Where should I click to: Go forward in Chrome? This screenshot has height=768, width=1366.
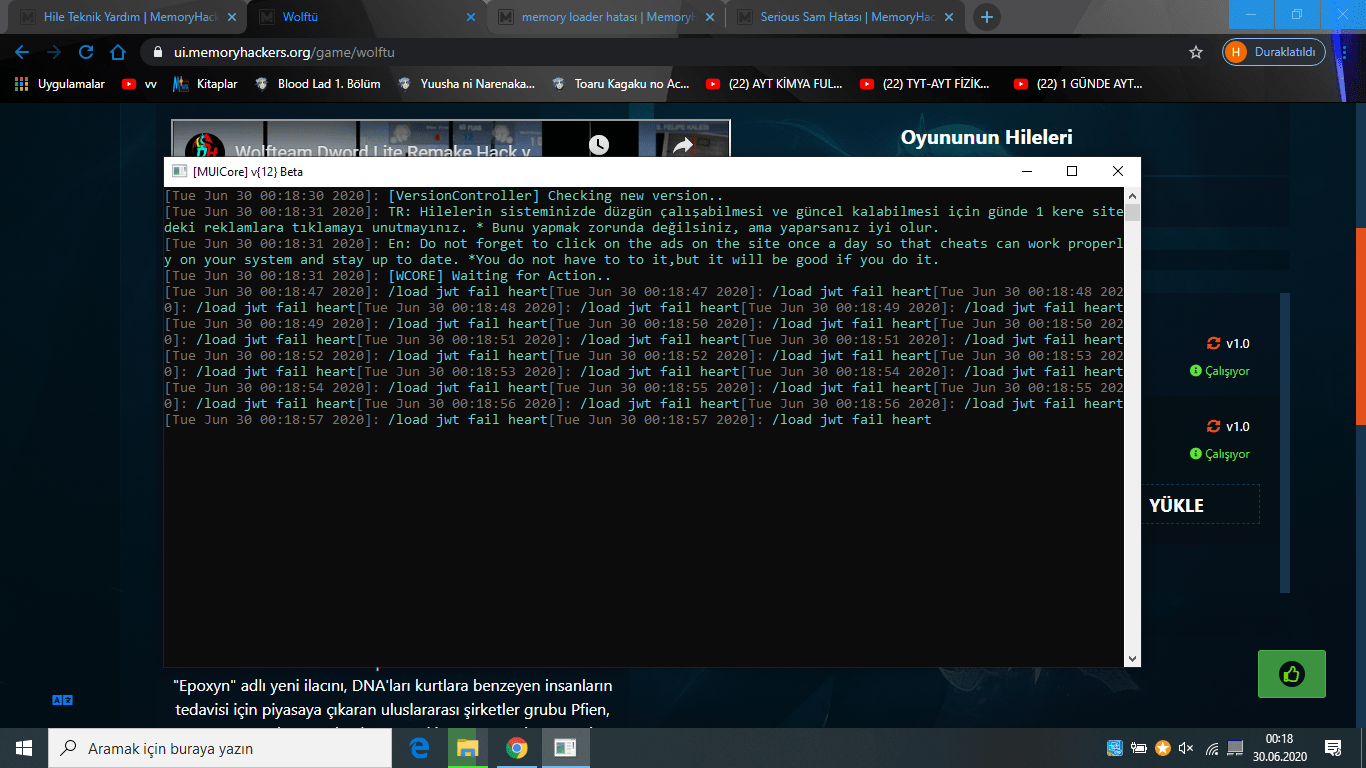click(x=54, y=52)
